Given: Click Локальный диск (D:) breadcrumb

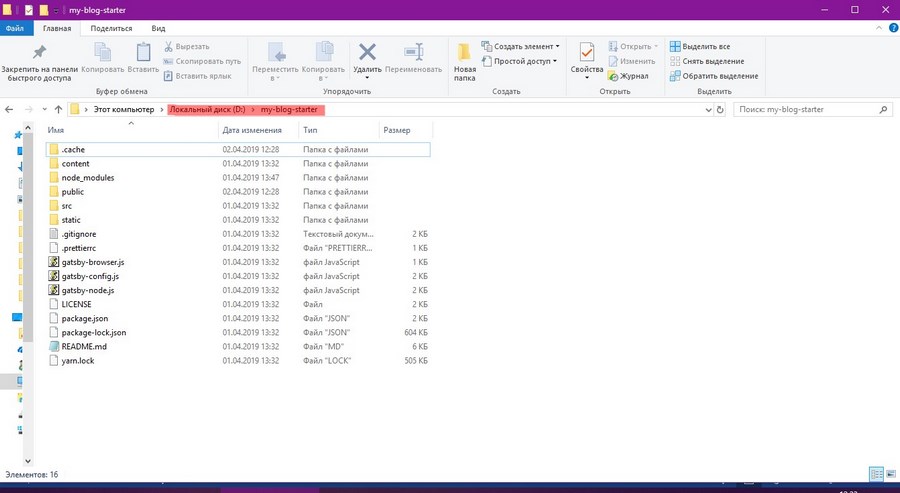Looking at the screenshot, I should point(207,109).
